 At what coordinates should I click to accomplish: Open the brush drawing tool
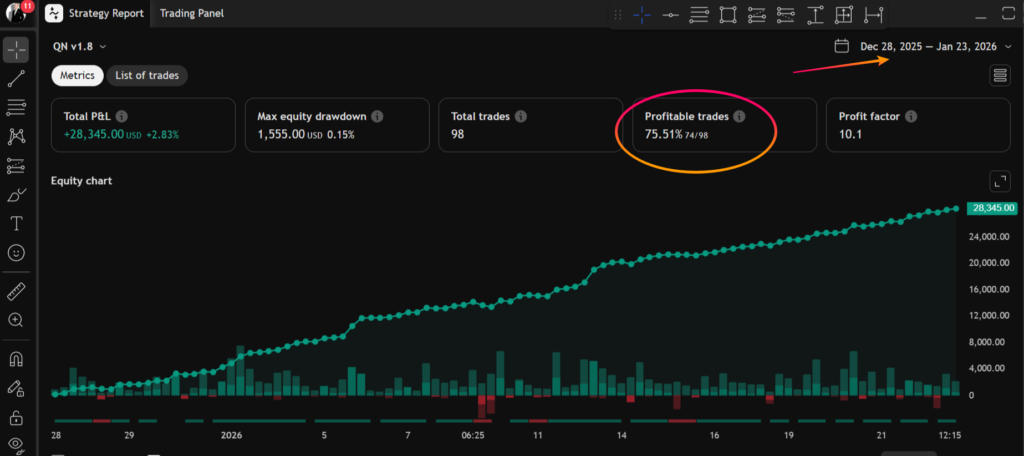(x=16, y=195)
